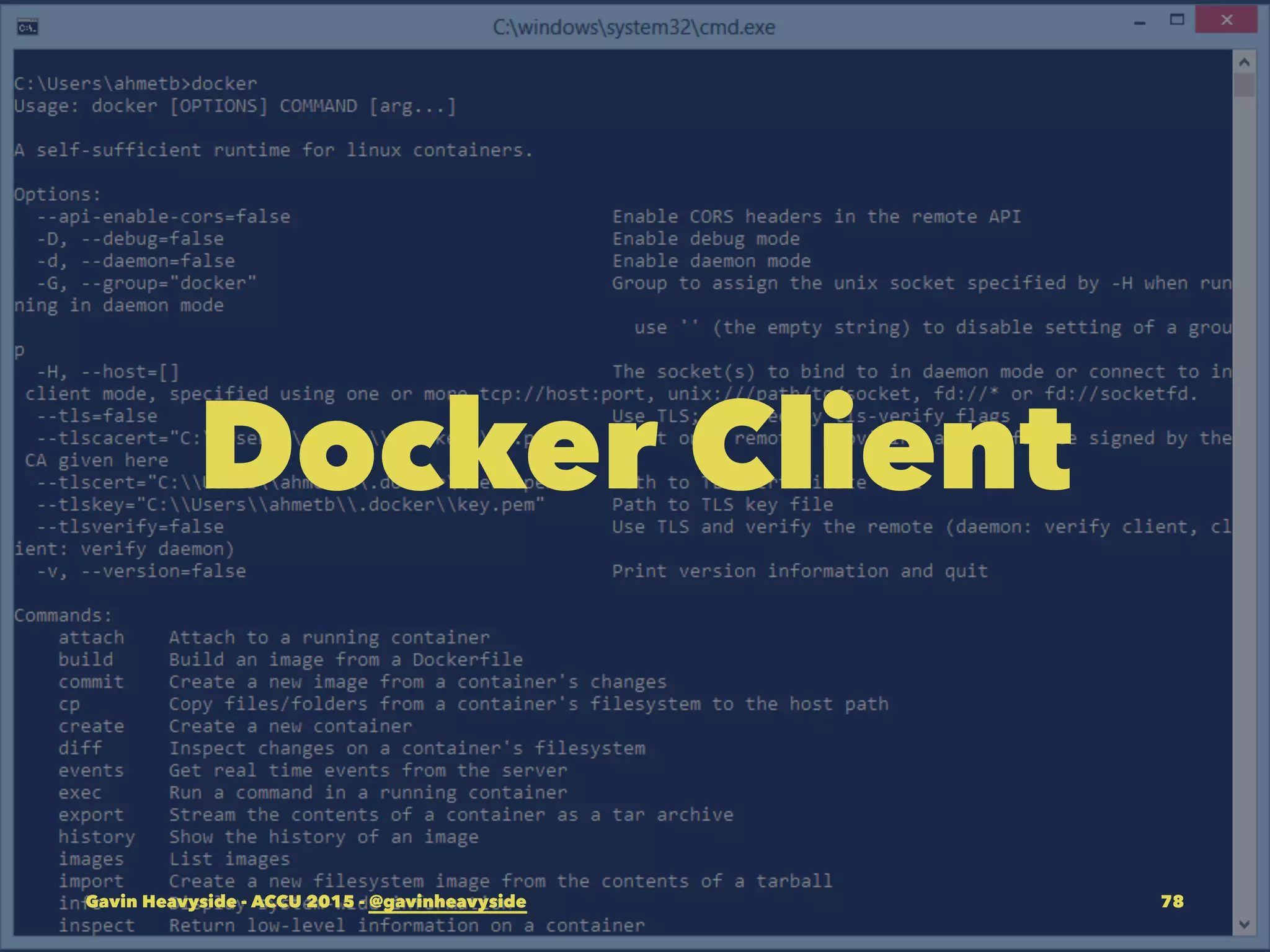The width and height of the screenshot is (1270, 952).
Task: Click the slide number 78
Action: point(1172,901)
